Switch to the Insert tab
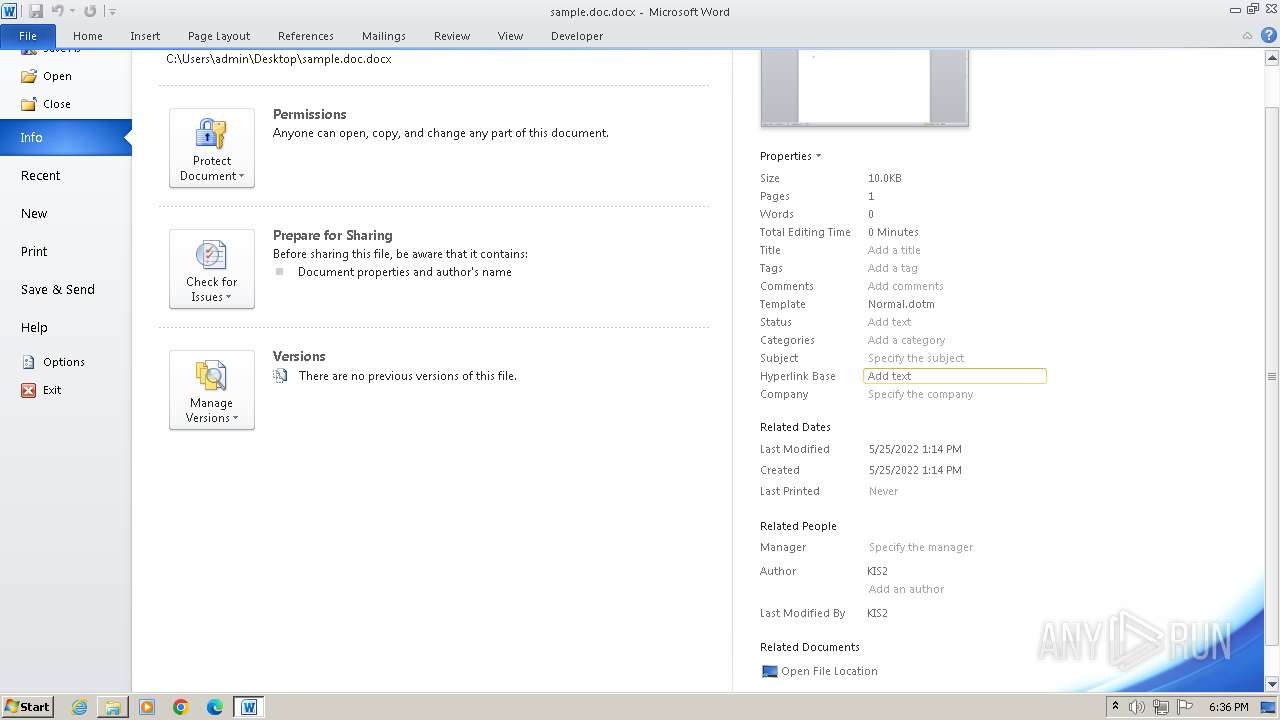 coord(145,36)
